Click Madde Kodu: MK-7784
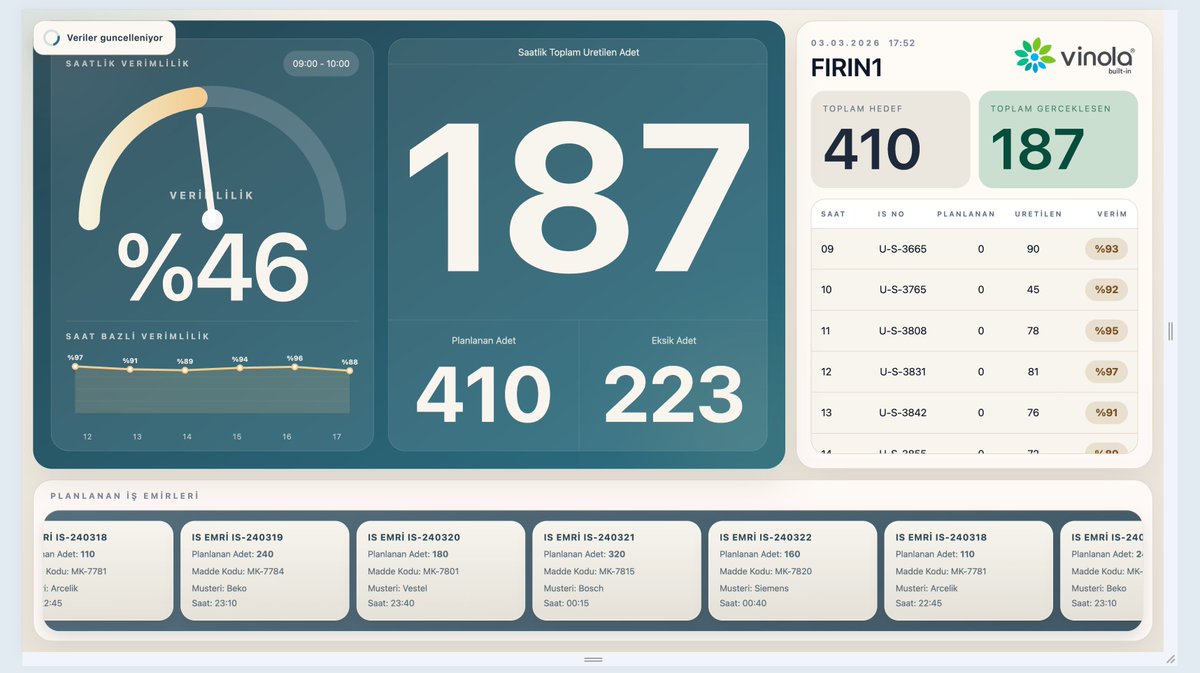This screenshot has width=1200, height=673. (x=238, y=572)
